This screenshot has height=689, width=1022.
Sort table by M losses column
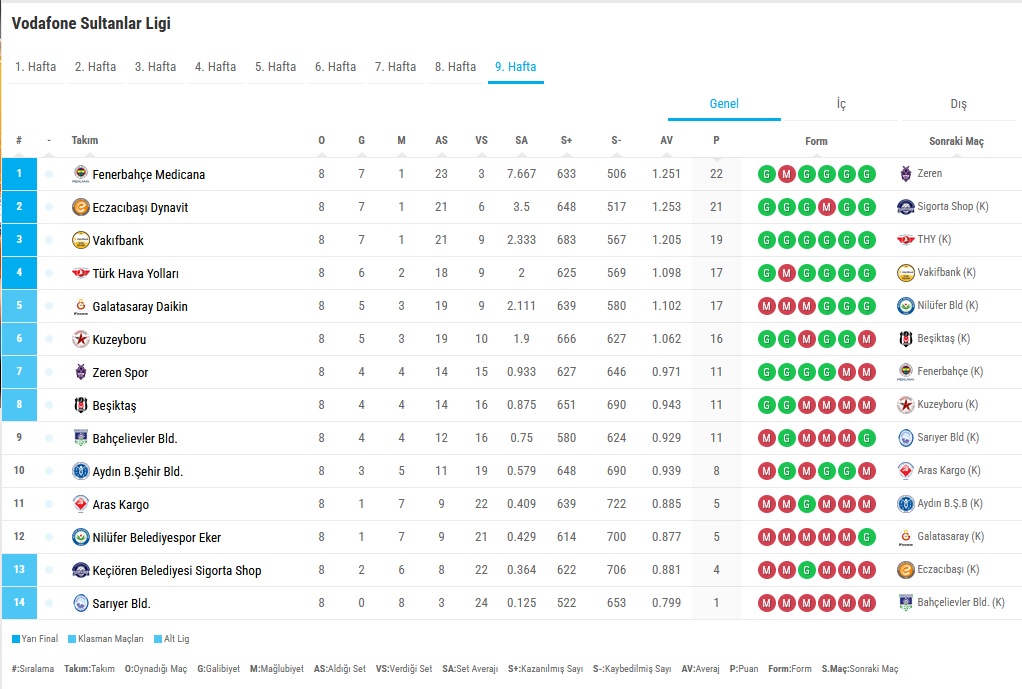click(x=402, y=140)
